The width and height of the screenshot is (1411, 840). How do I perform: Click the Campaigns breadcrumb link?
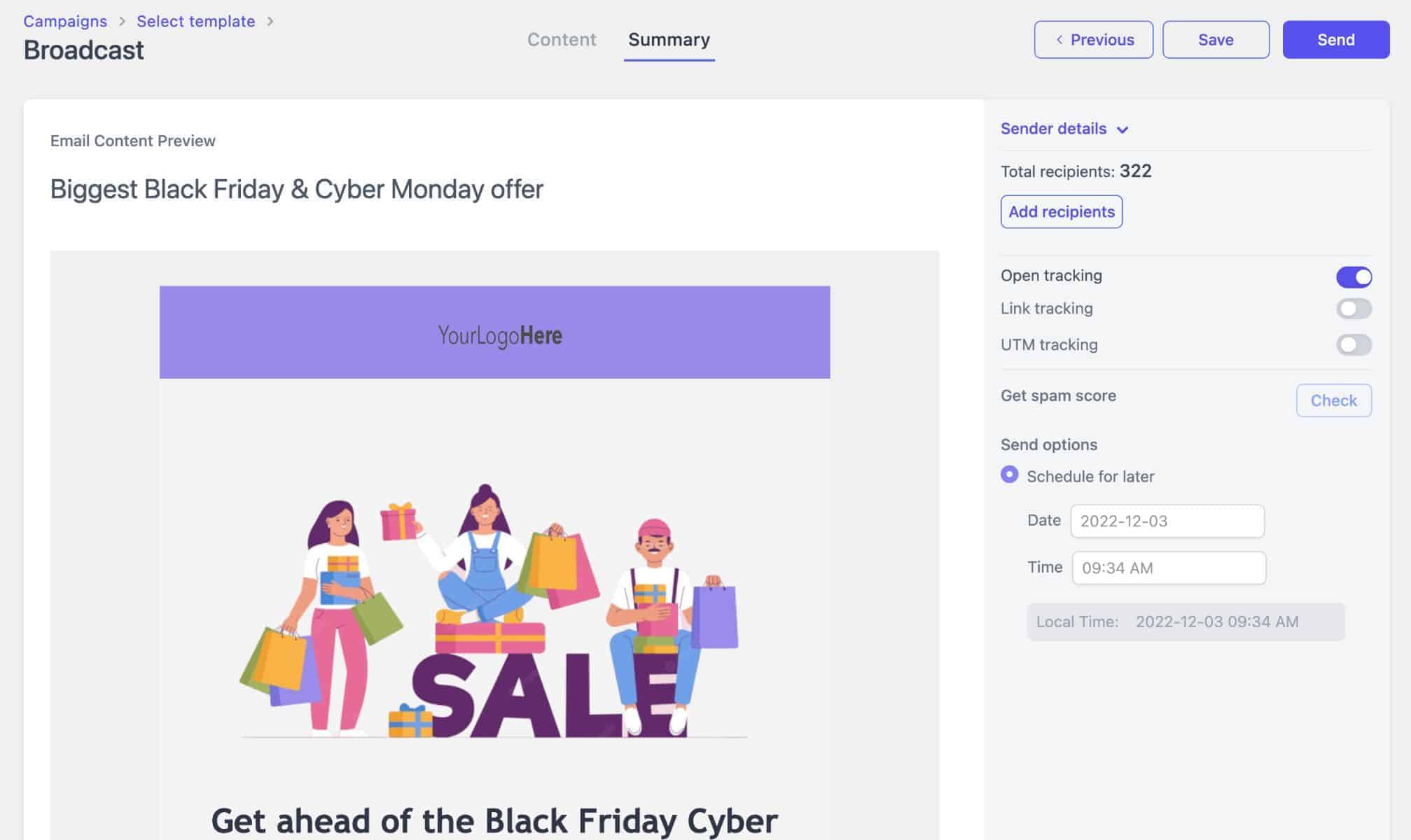(x=65, y=20)
